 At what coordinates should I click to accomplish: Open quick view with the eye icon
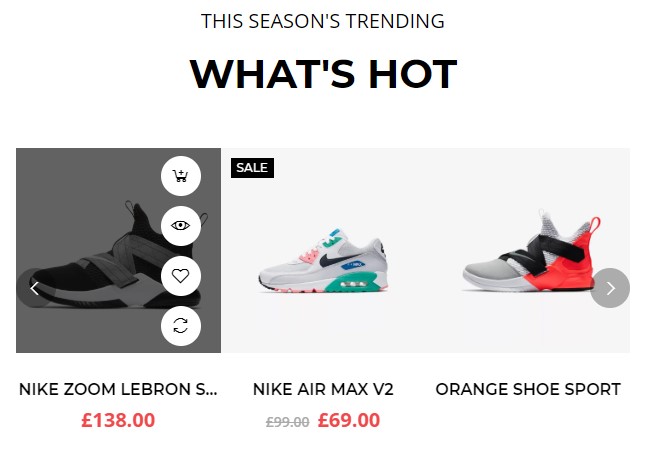(181, 226)
